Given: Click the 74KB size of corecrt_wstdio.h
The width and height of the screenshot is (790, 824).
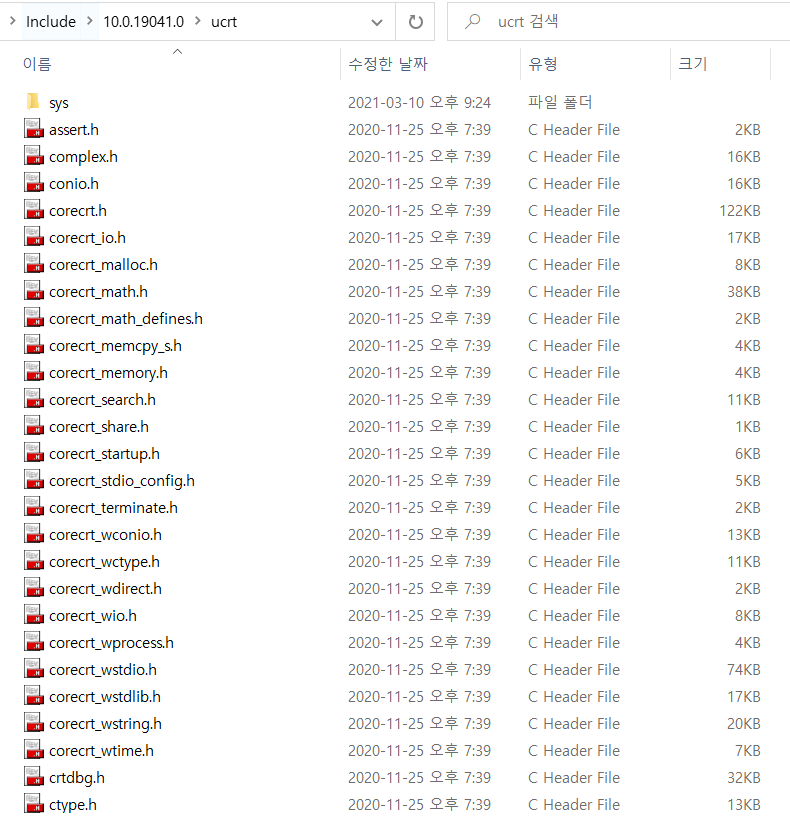Looking at the screenshot, I should coord(743,670).
